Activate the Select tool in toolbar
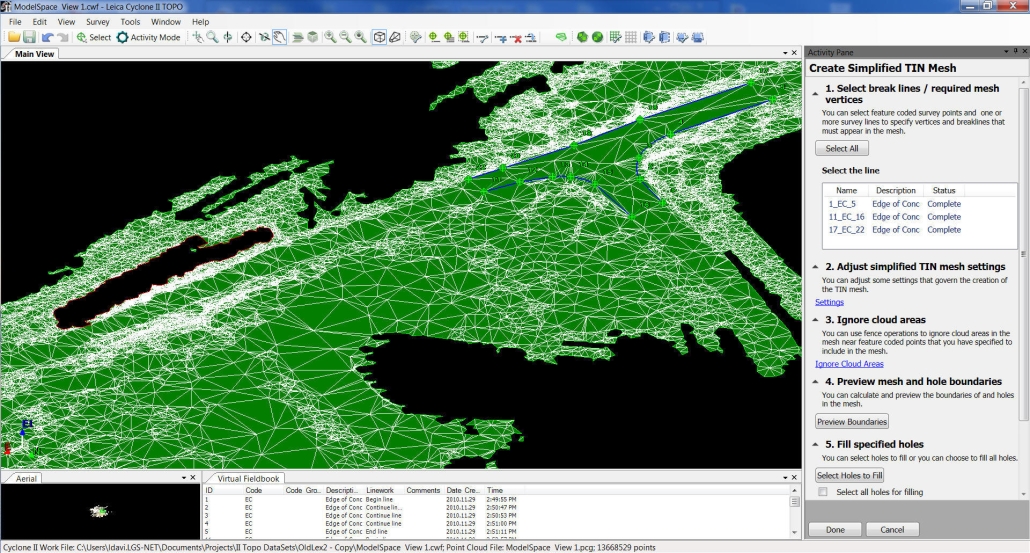This screenshot has height=553, width=1030. pyautogui.click(x=93, y=37)
